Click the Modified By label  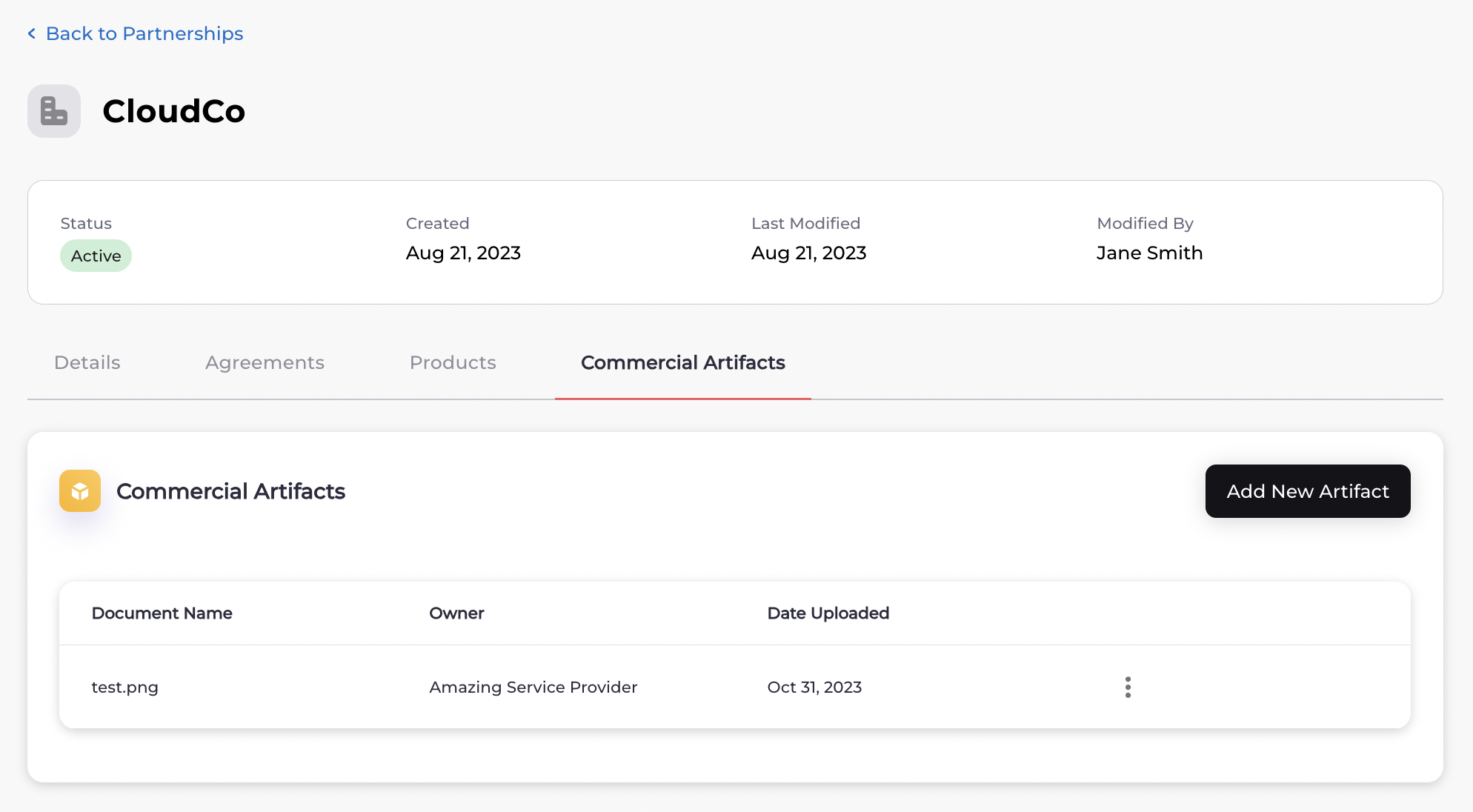1146,223
